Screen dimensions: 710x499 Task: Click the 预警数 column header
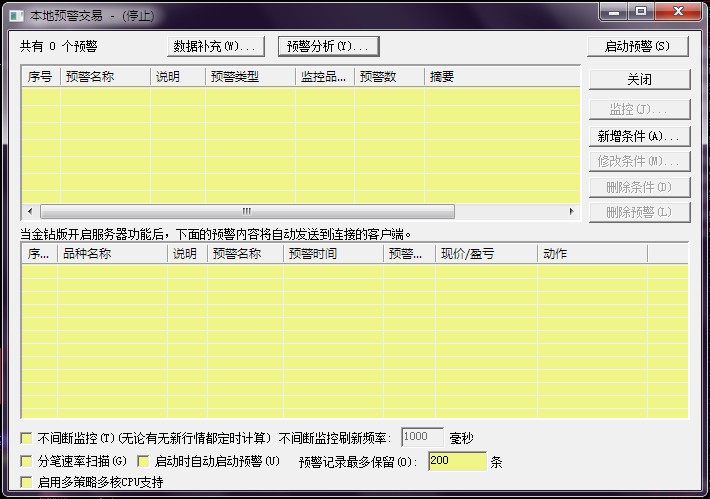click(x=389, y=77)
